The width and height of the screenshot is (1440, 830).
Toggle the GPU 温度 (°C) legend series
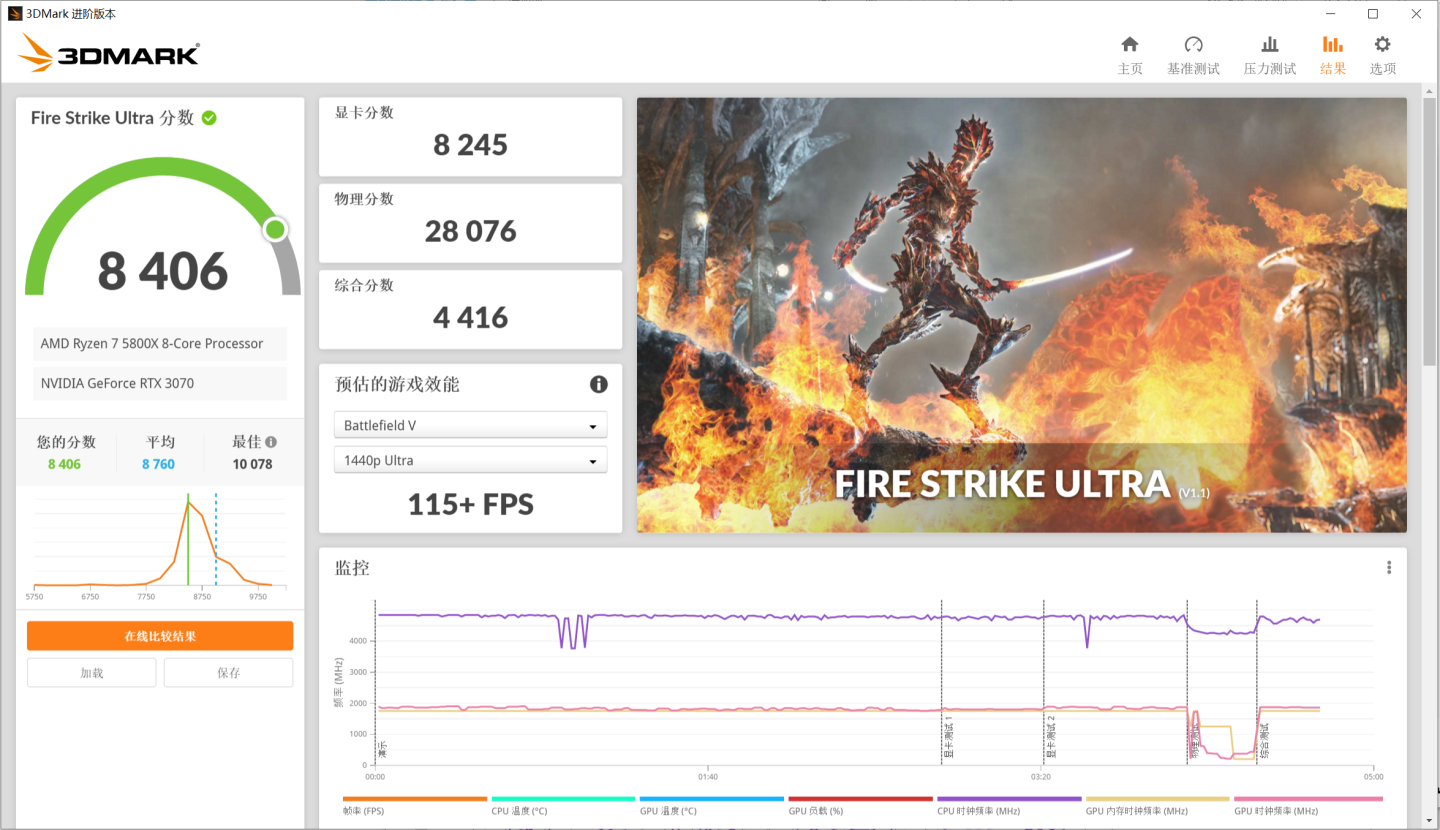[711, 806]
